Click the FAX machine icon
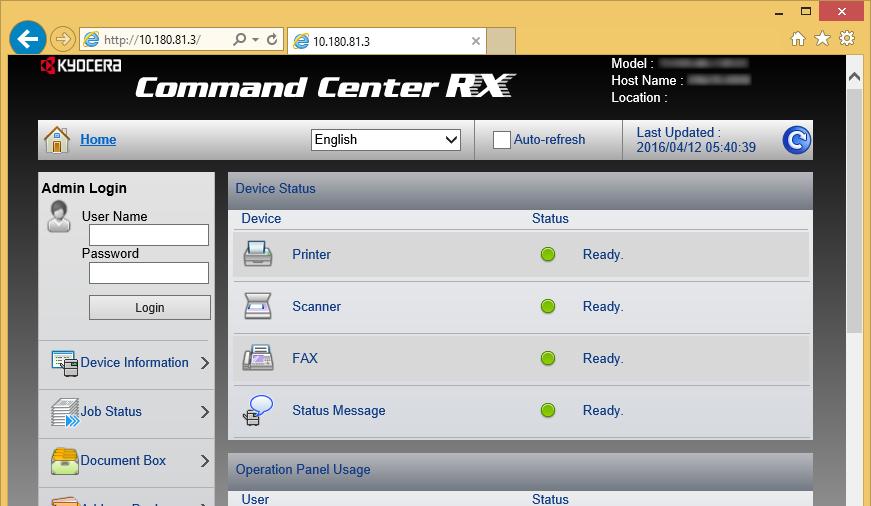 click(258, 358)
